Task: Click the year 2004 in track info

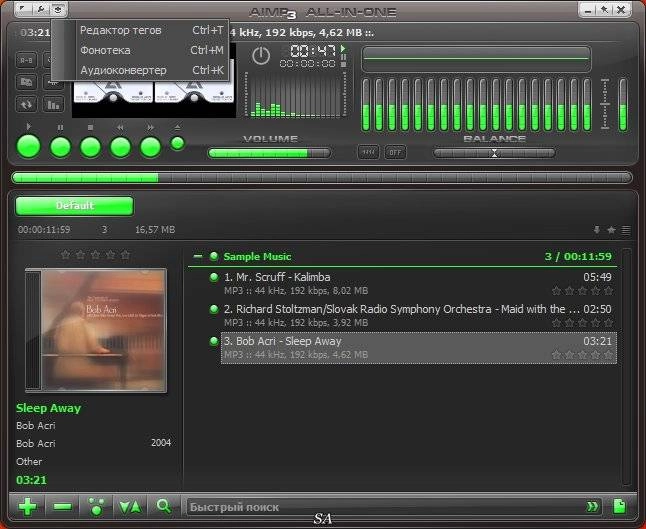Action: click(x=161, y=443)
